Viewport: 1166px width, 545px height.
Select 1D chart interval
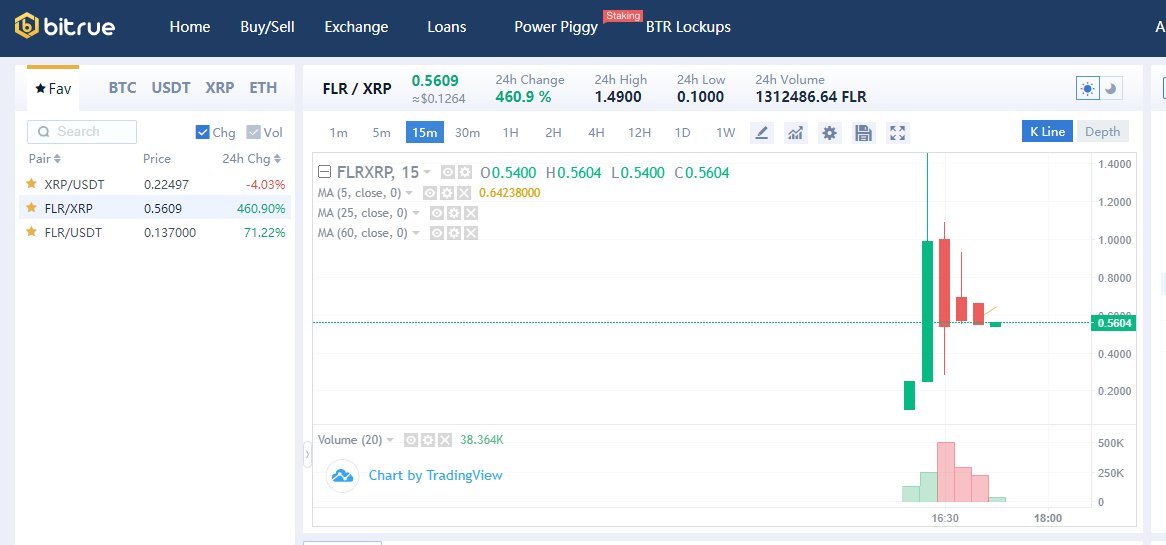tap(682, 132)
